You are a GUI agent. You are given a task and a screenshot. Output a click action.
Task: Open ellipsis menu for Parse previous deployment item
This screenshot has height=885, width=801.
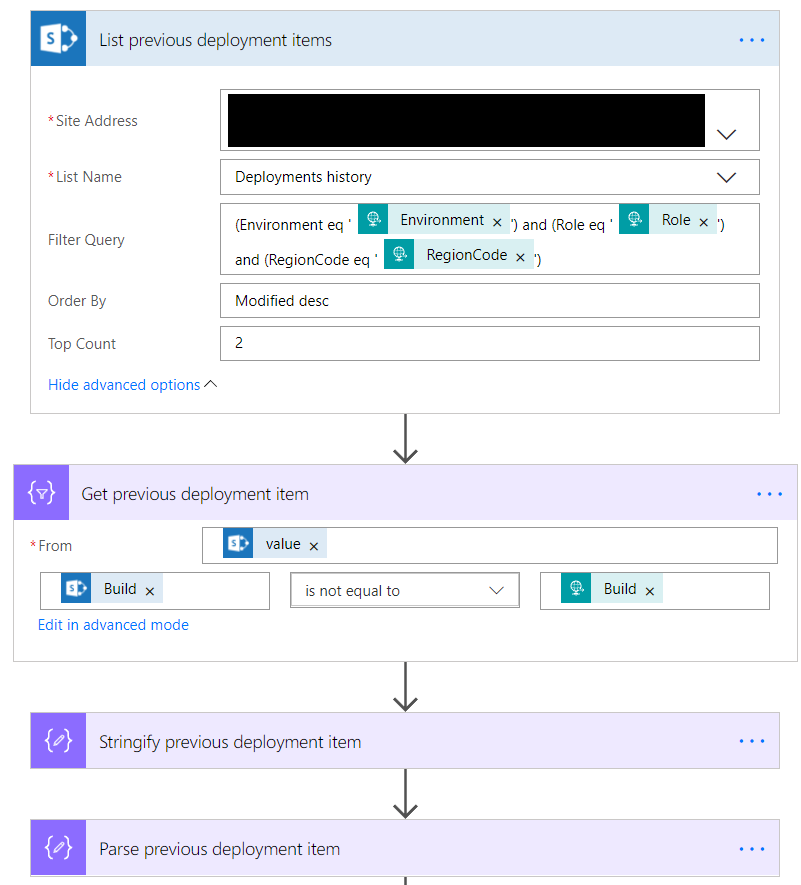click(x=751, y=849)
